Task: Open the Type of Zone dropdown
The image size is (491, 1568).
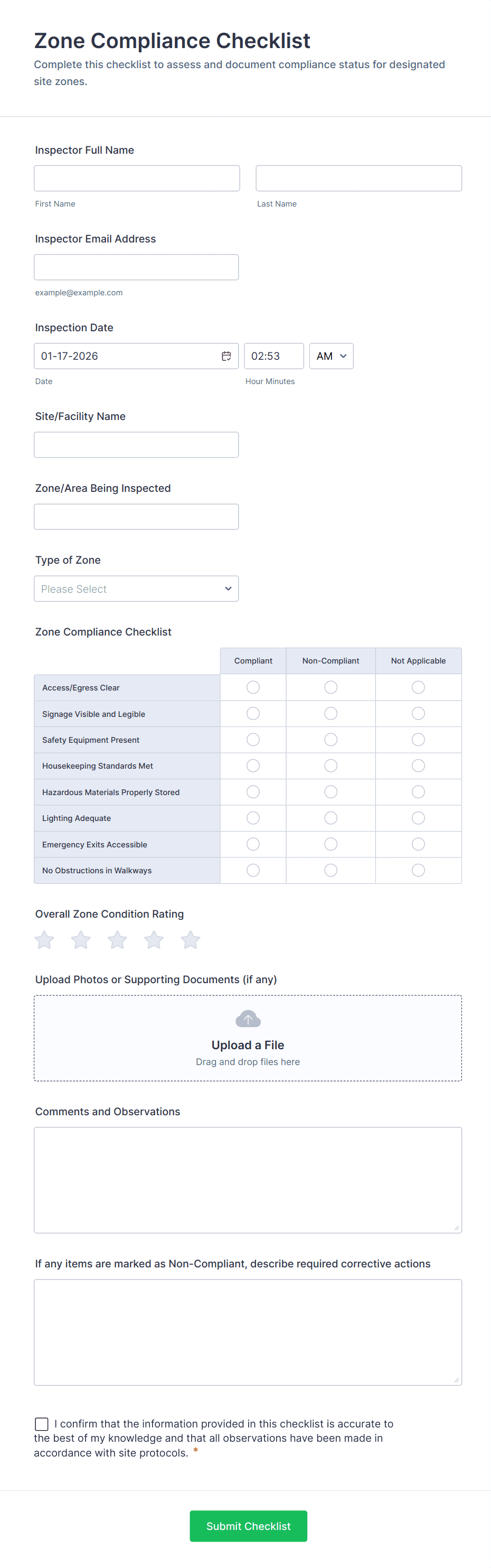Action: (136, 589)
